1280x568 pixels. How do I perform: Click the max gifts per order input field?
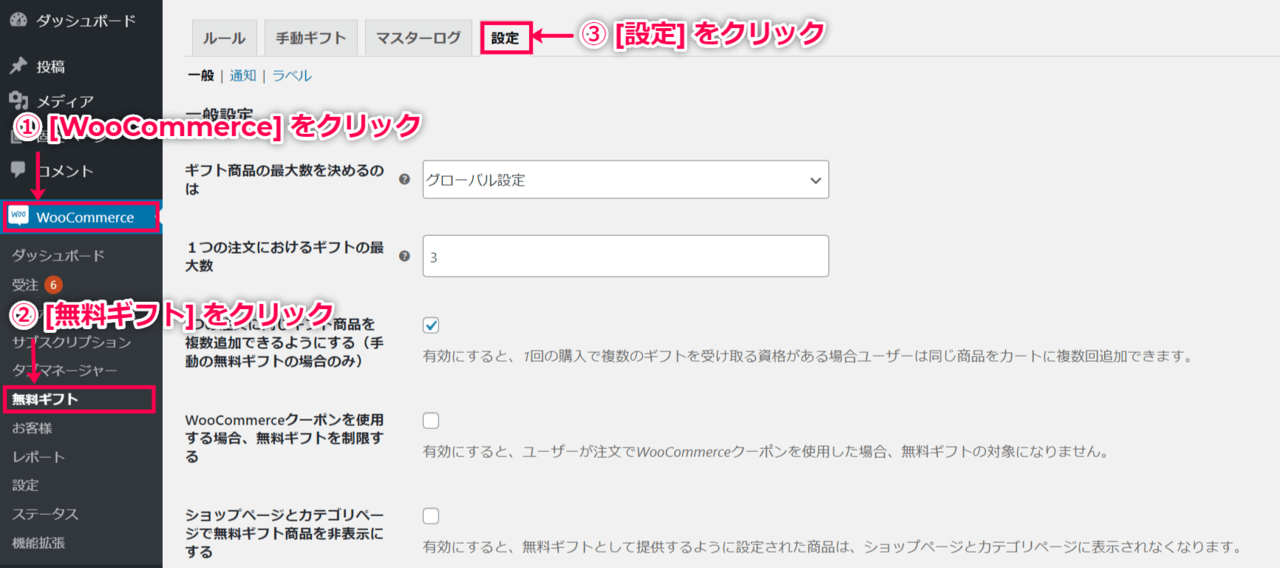(626, 256)
